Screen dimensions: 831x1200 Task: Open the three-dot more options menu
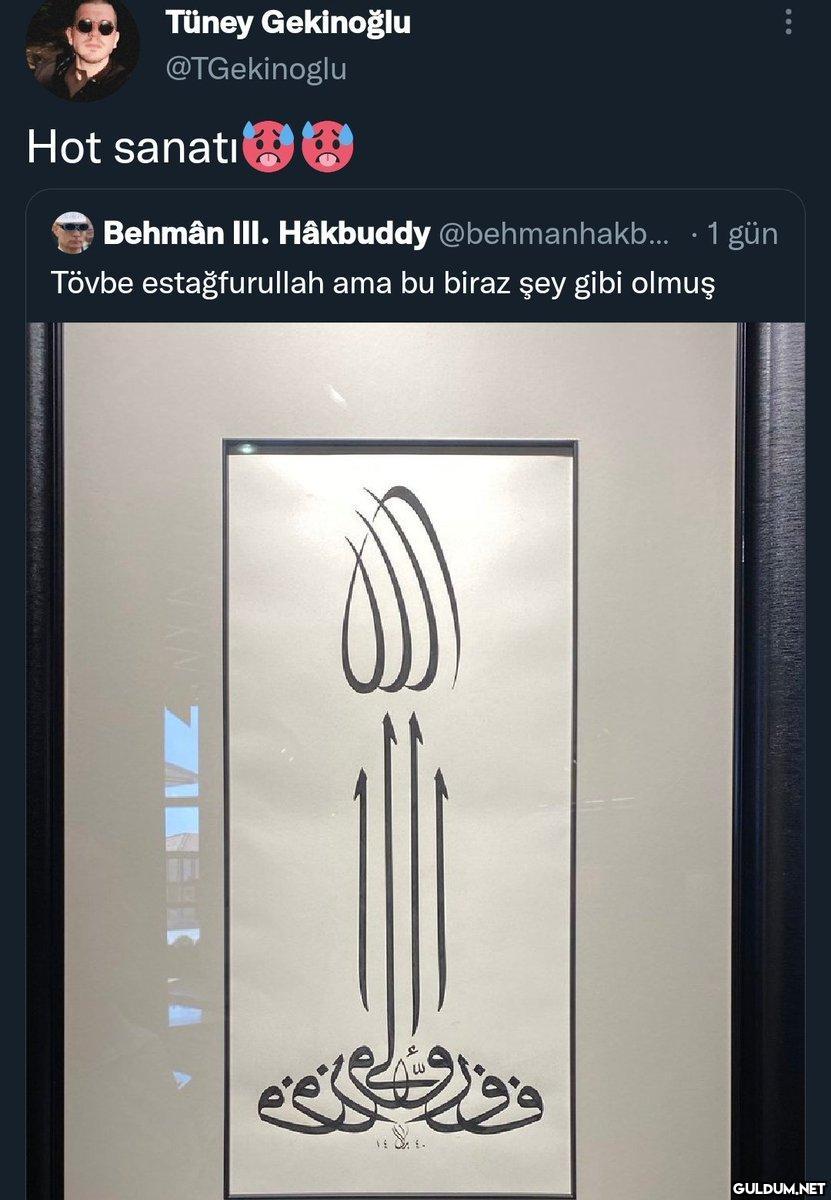789,22
